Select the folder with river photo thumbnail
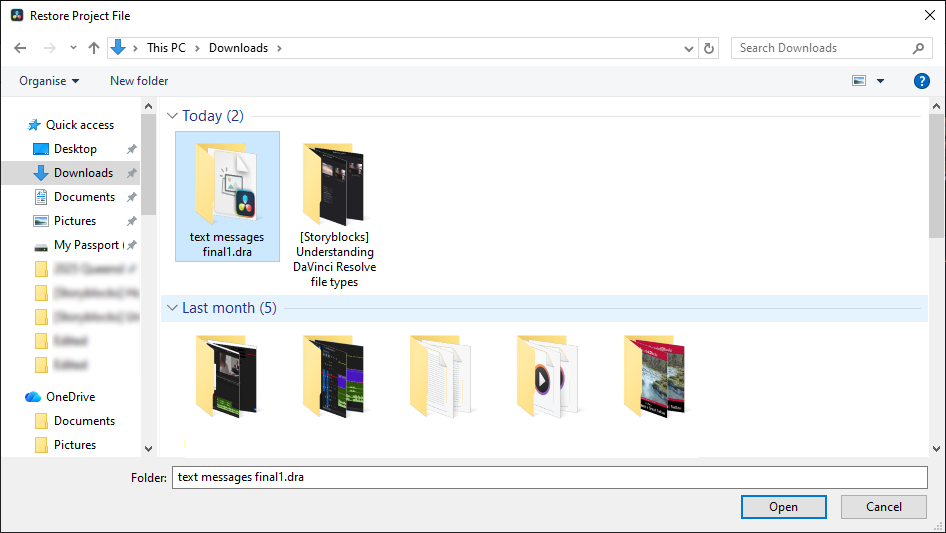The image size is (946, 533). point(655,376)
